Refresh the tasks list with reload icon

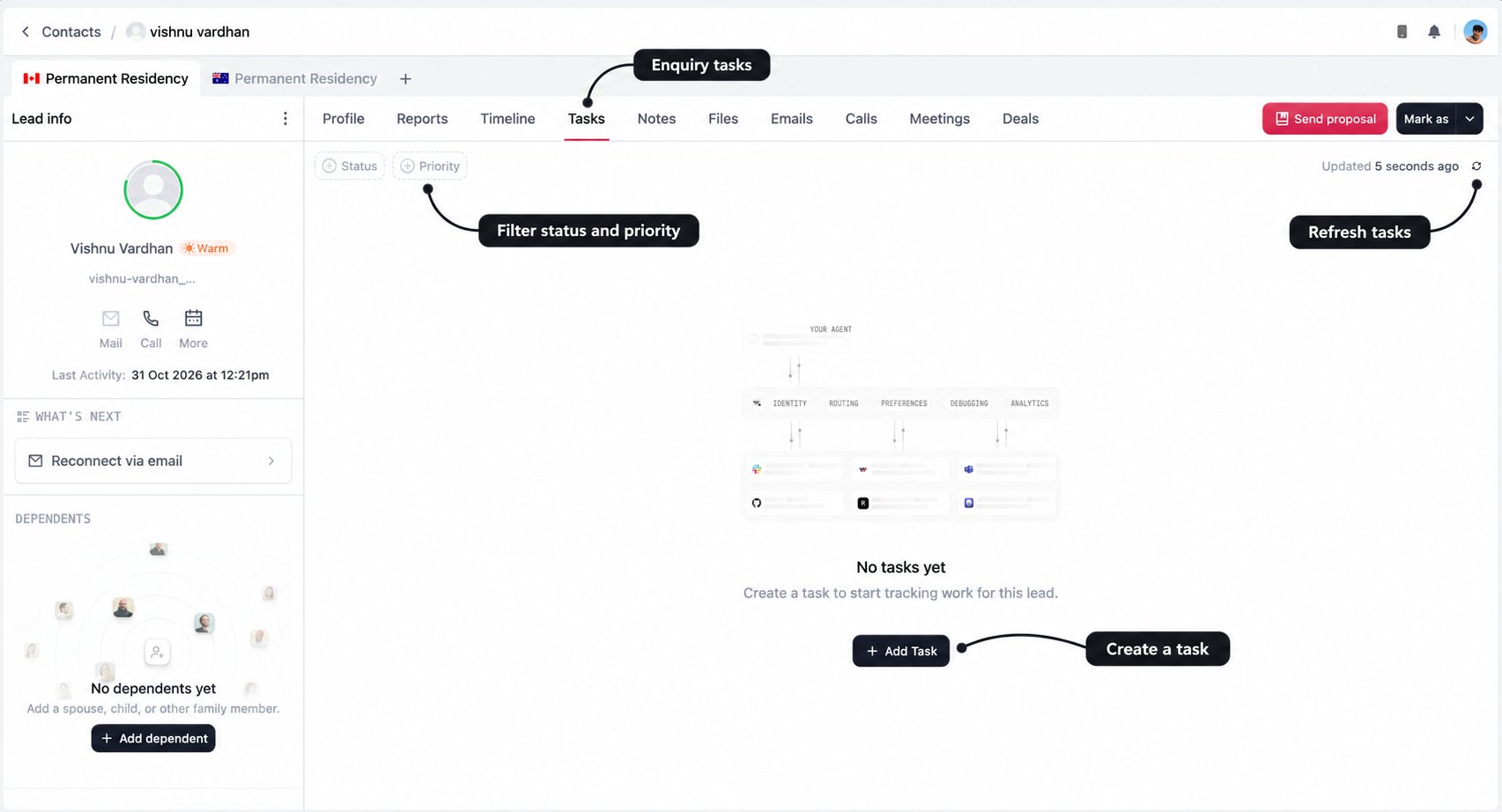pos(1476,166)
